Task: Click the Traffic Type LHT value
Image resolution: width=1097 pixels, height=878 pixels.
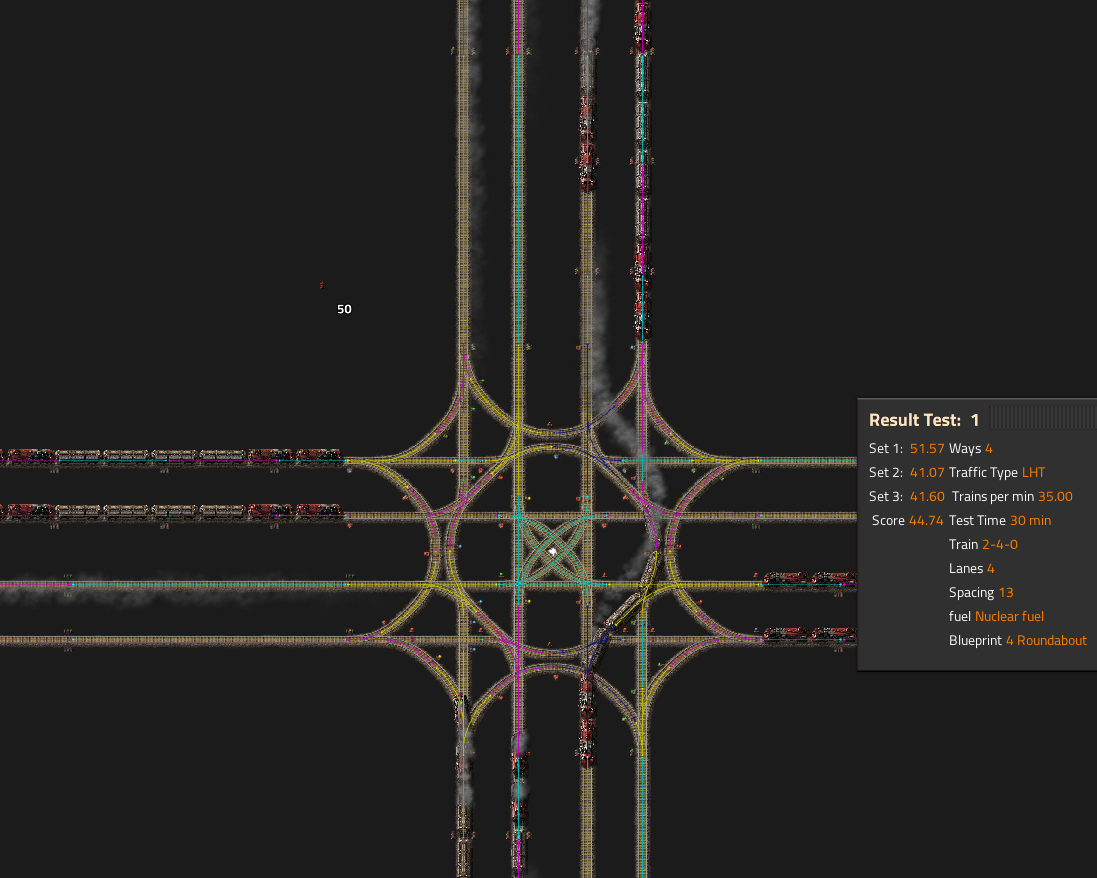Action: 1033,472
